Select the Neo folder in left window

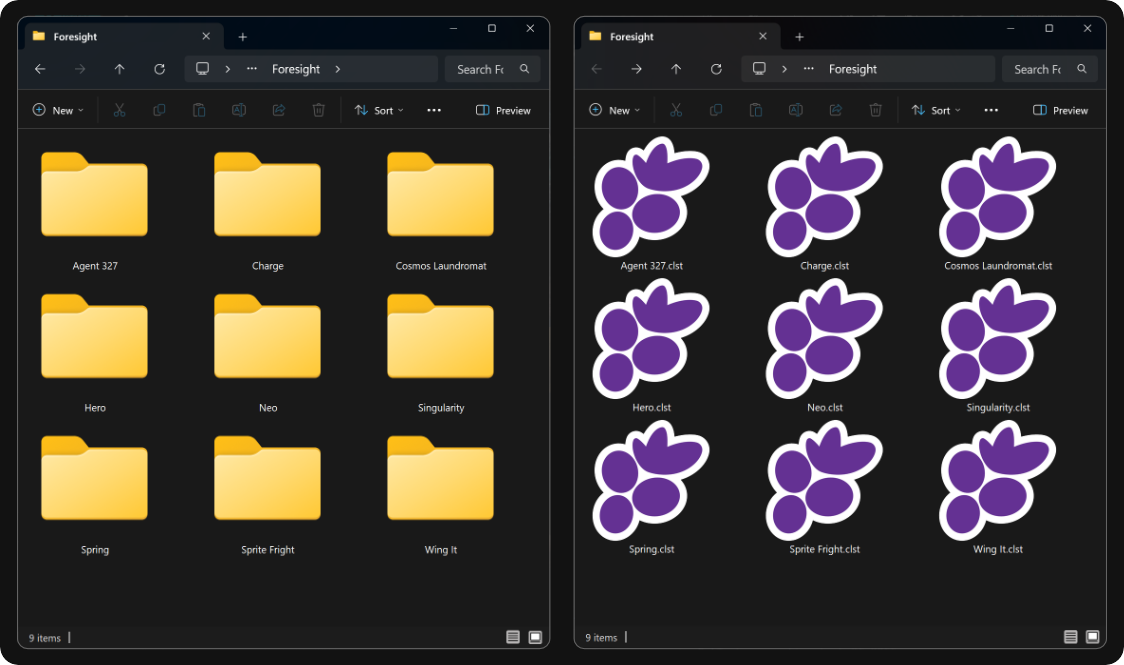tap(267, 336)
